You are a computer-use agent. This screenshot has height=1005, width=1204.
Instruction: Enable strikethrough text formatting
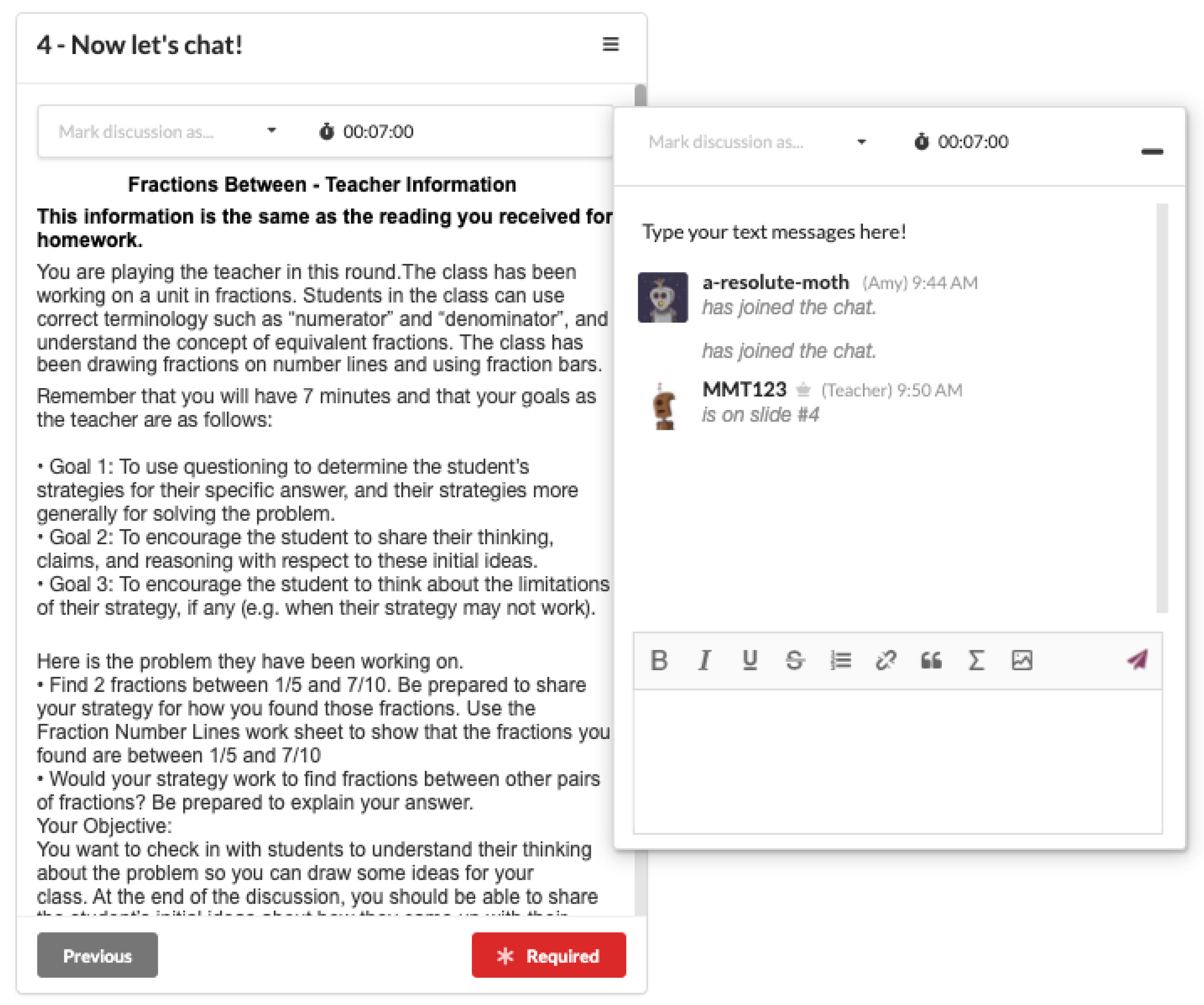795,660
